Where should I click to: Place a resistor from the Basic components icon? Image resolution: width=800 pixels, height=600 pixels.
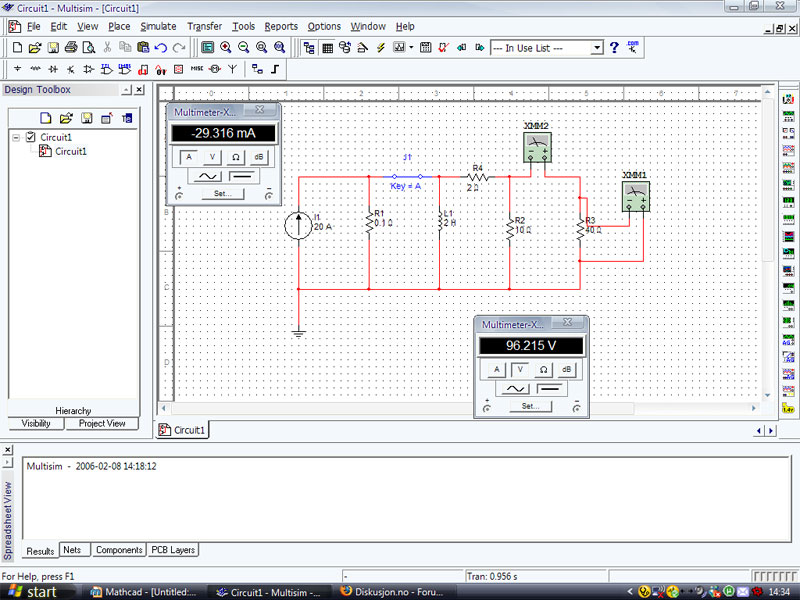click(x=36, y=70)
